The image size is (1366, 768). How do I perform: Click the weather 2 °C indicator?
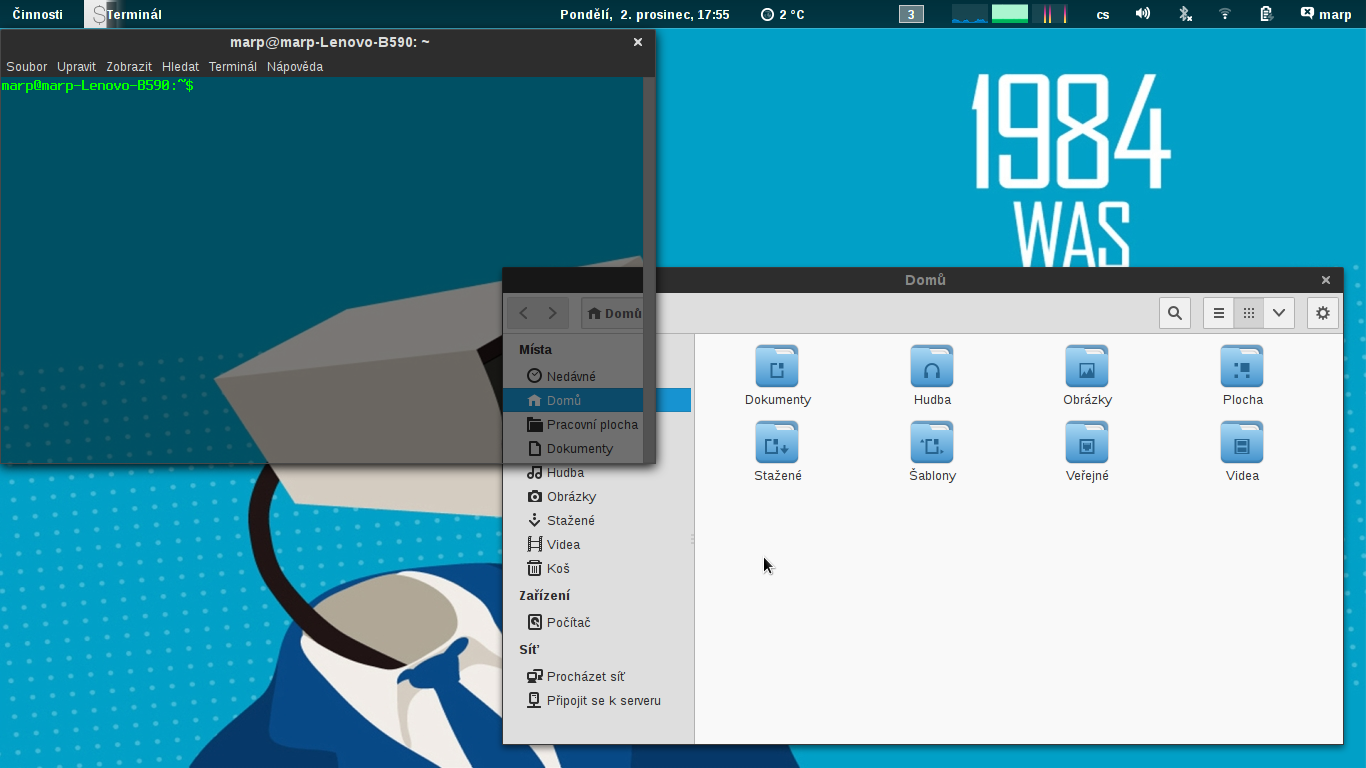[783, 14]
